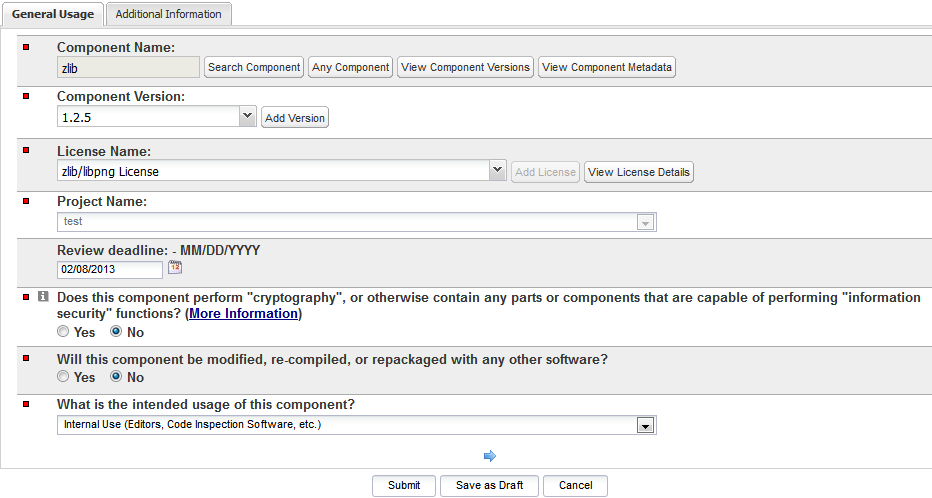Expand the intended usage dropdown

point(647,426)
